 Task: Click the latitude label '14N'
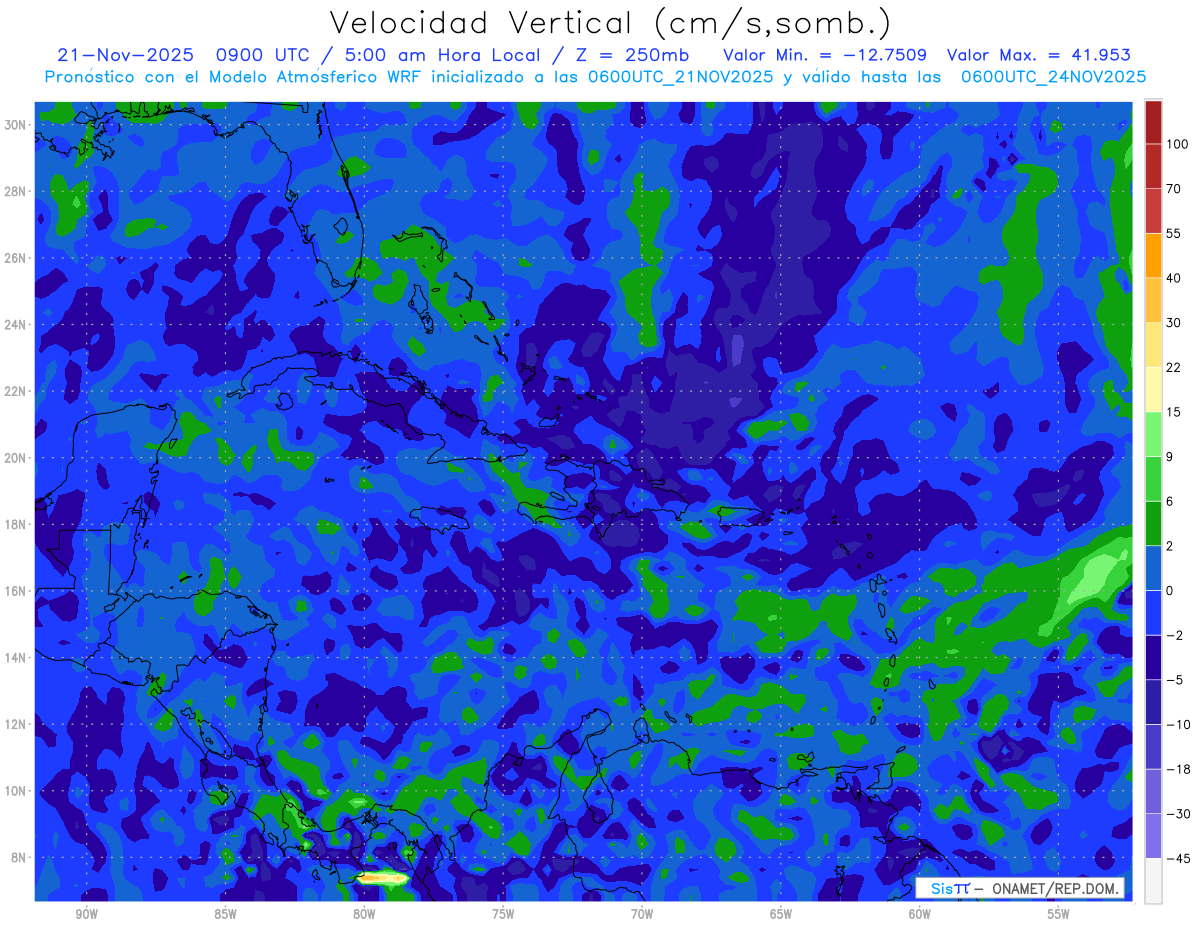pos(17,657)
